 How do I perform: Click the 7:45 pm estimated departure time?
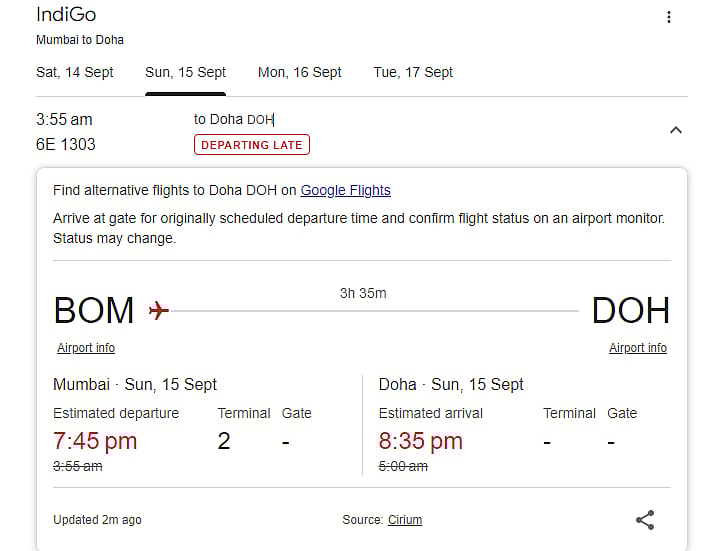click(95, 441)
